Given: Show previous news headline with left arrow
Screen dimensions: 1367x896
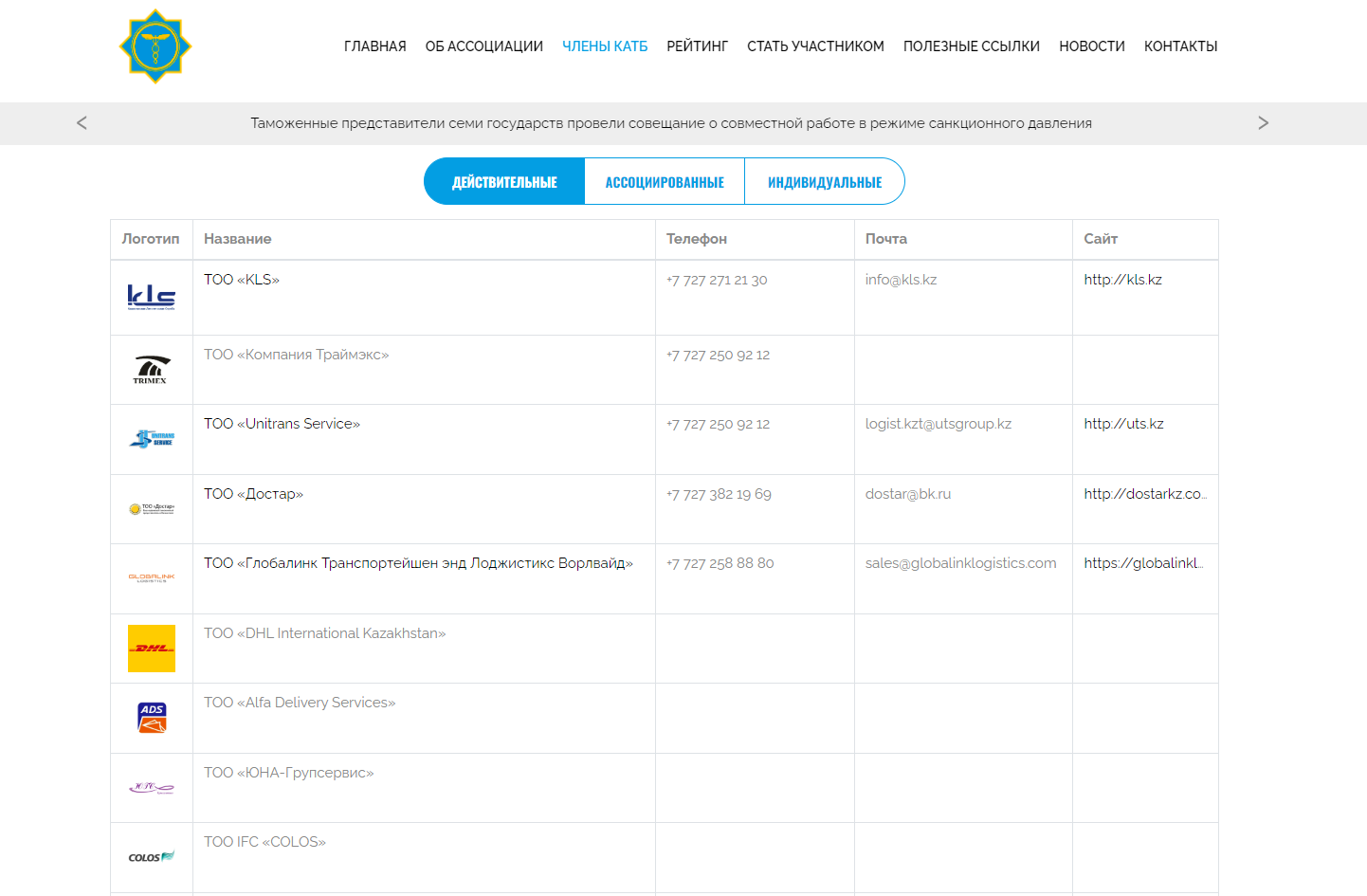Looking at the screenshot, I should tap(82, 122).
